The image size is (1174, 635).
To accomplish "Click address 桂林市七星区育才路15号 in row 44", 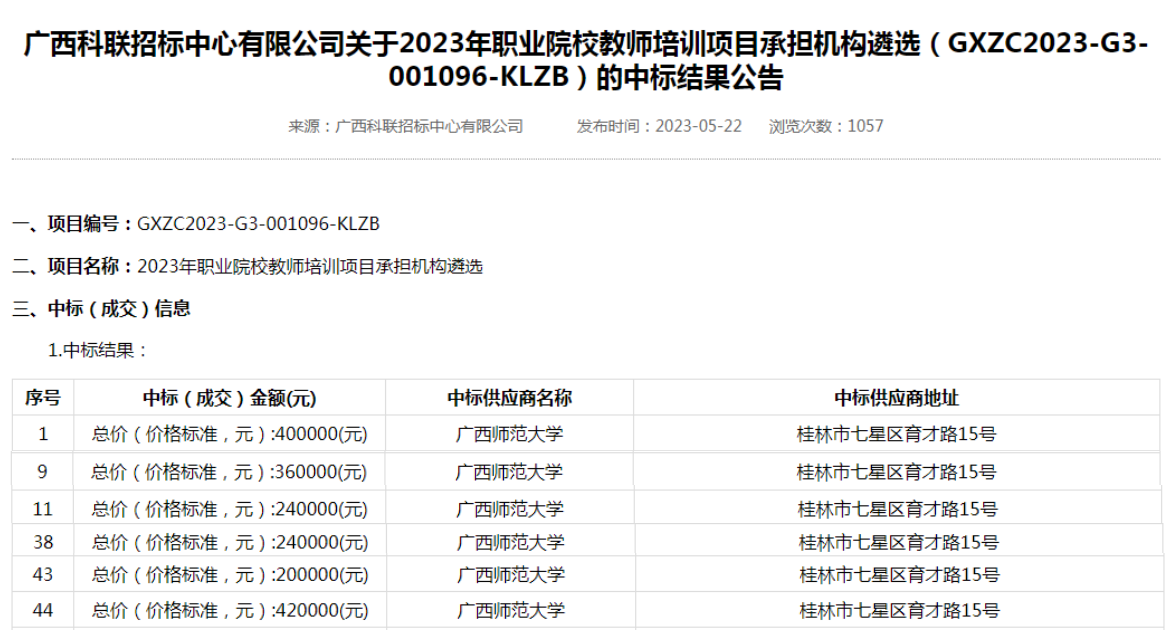I will [x=899, y=610].
